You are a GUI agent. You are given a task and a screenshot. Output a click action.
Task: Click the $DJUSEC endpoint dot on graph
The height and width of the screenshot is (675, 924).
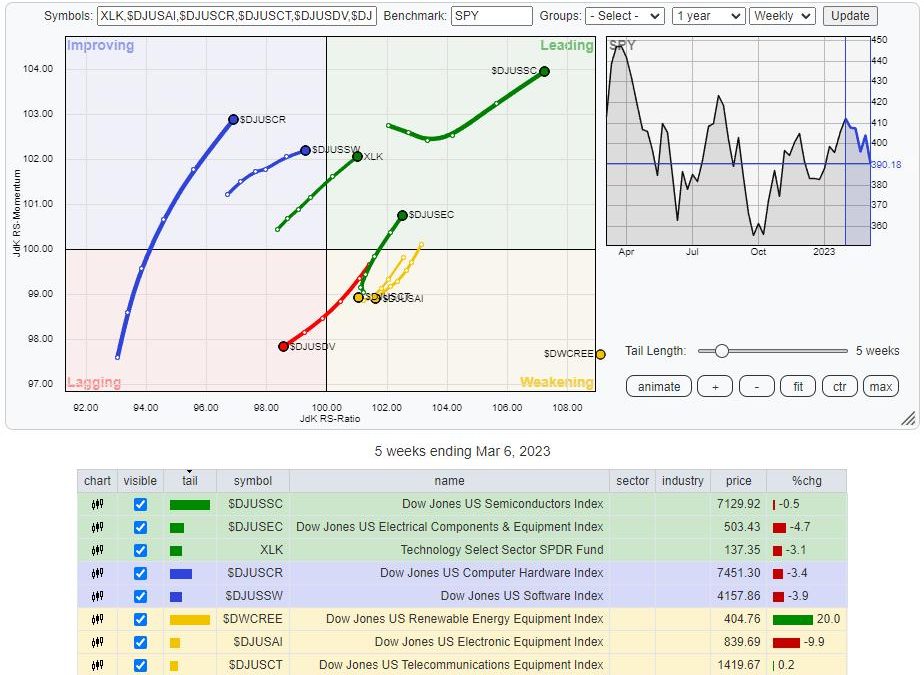tap(402, 216)
